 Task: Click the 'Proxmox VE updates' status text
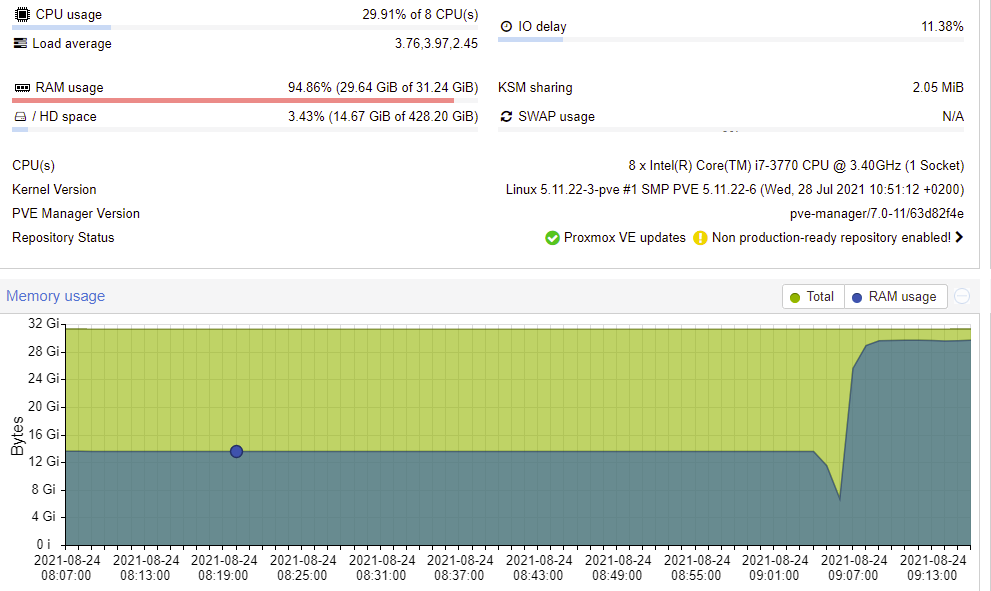(624, 238)
